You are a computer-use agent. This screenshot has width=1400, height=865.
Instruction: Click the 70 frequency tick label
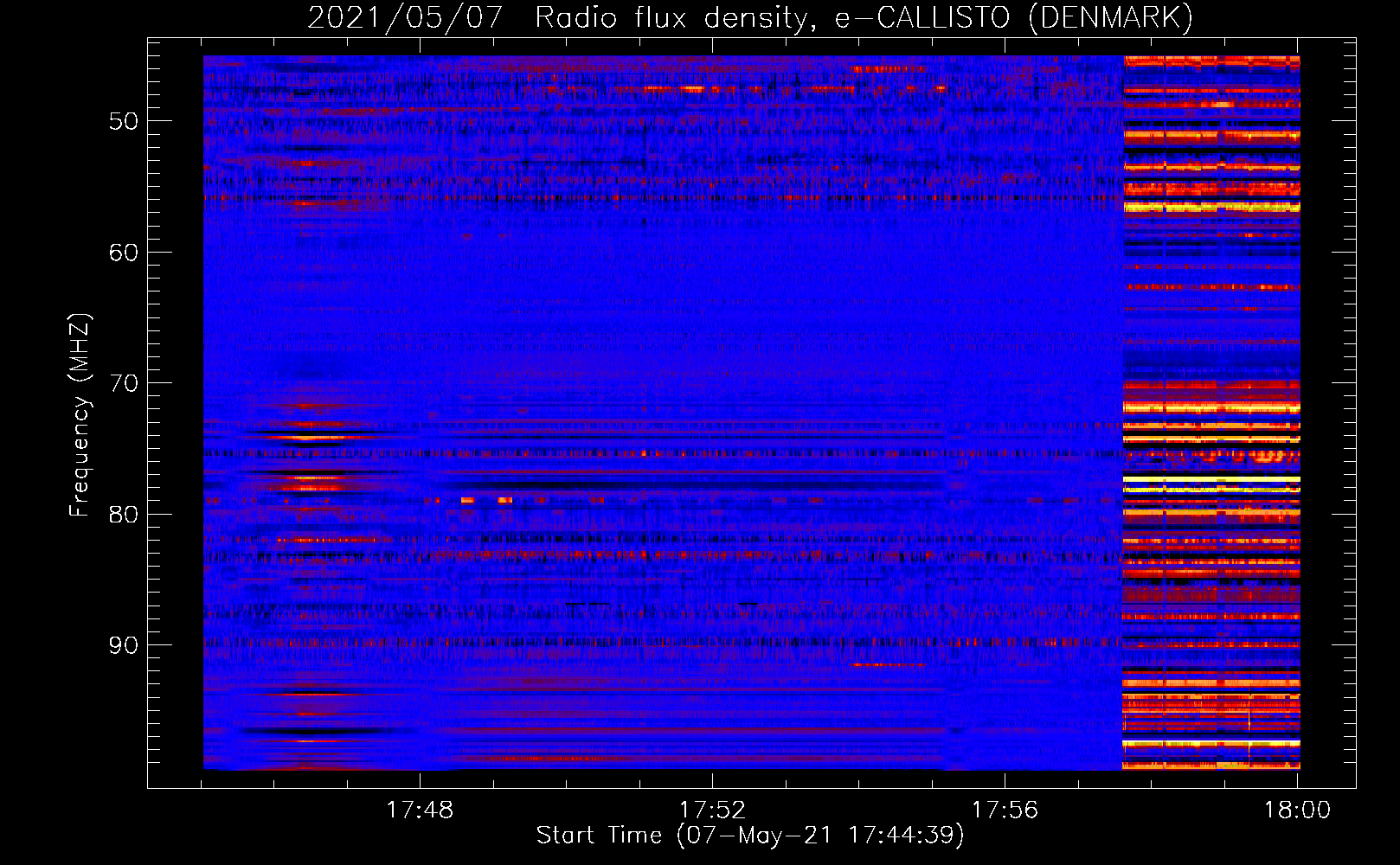[x=124, y=383]
